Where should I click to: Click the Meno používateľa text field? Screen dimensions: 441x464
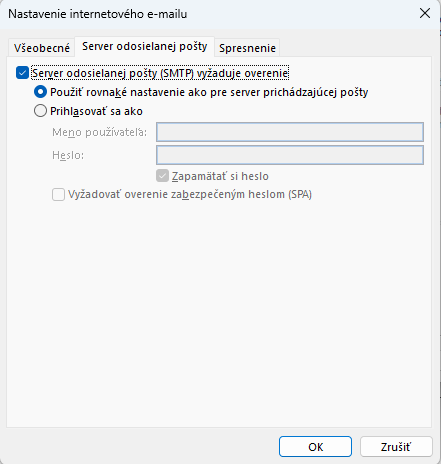[290, 132]
